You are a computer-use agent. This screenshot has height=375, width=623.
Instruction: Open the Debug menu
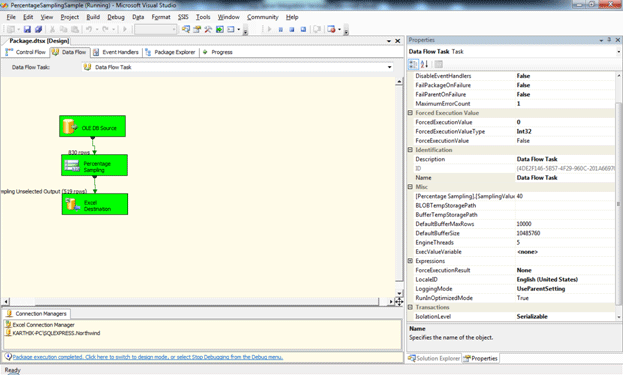[116, 17]
